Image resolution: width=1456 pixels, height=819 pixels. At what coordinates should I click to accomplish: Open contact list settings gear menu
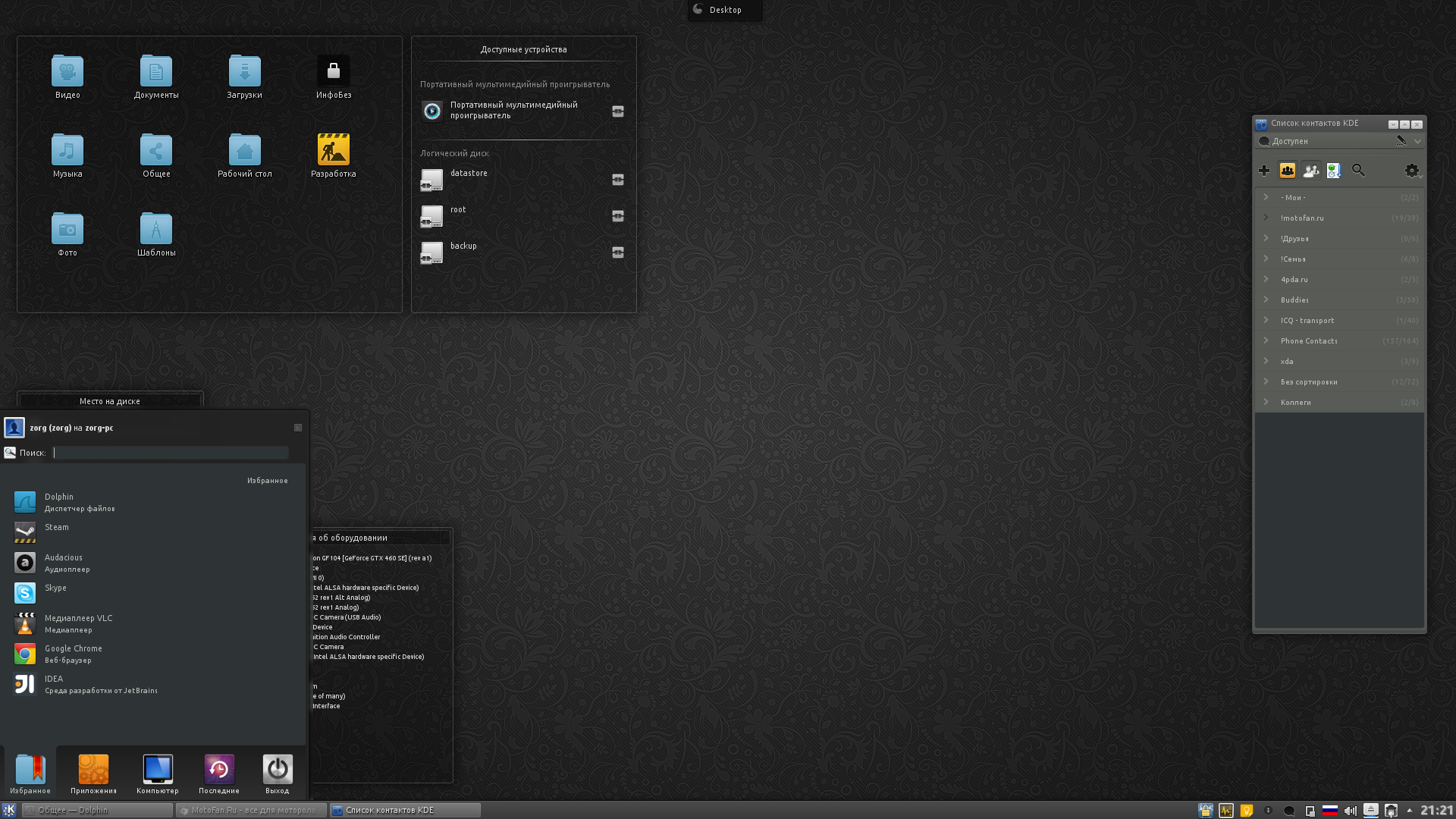pos(1412,171)
